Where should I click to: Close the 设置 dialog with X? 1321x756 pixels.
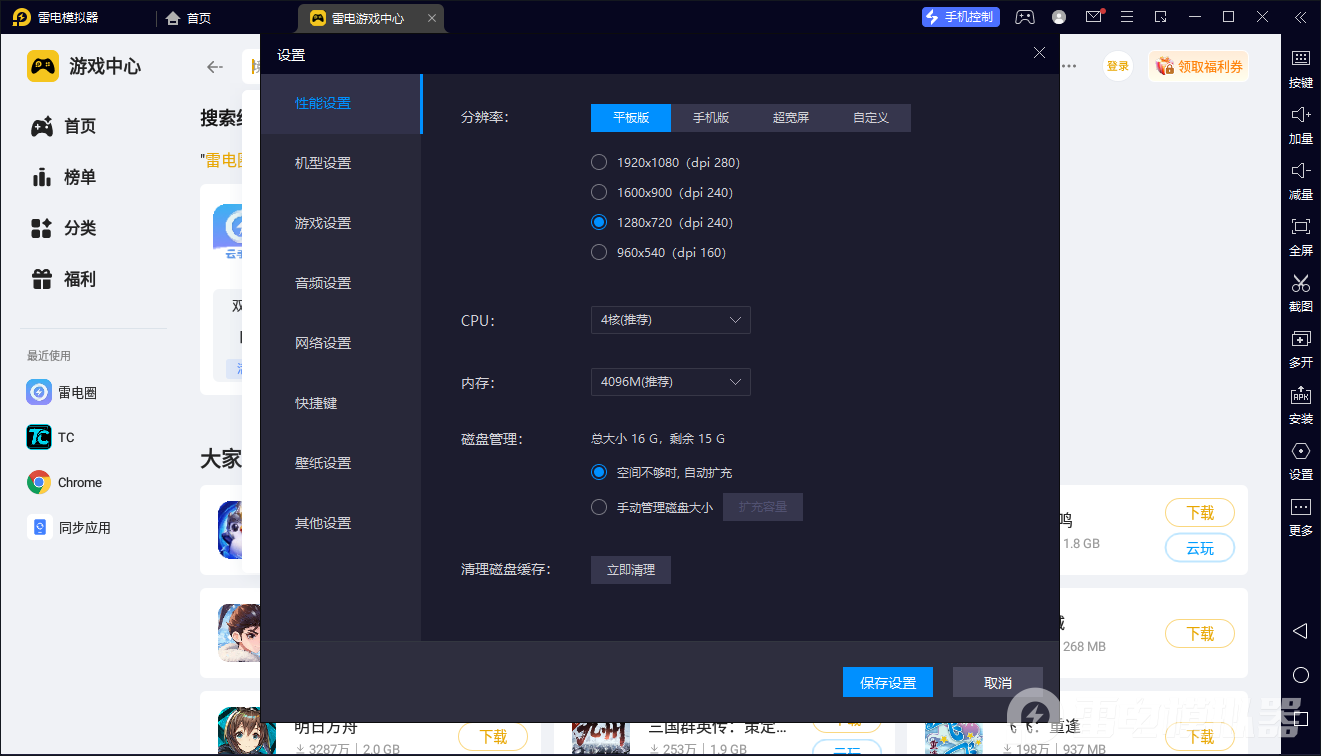[x=1039, y=53]
